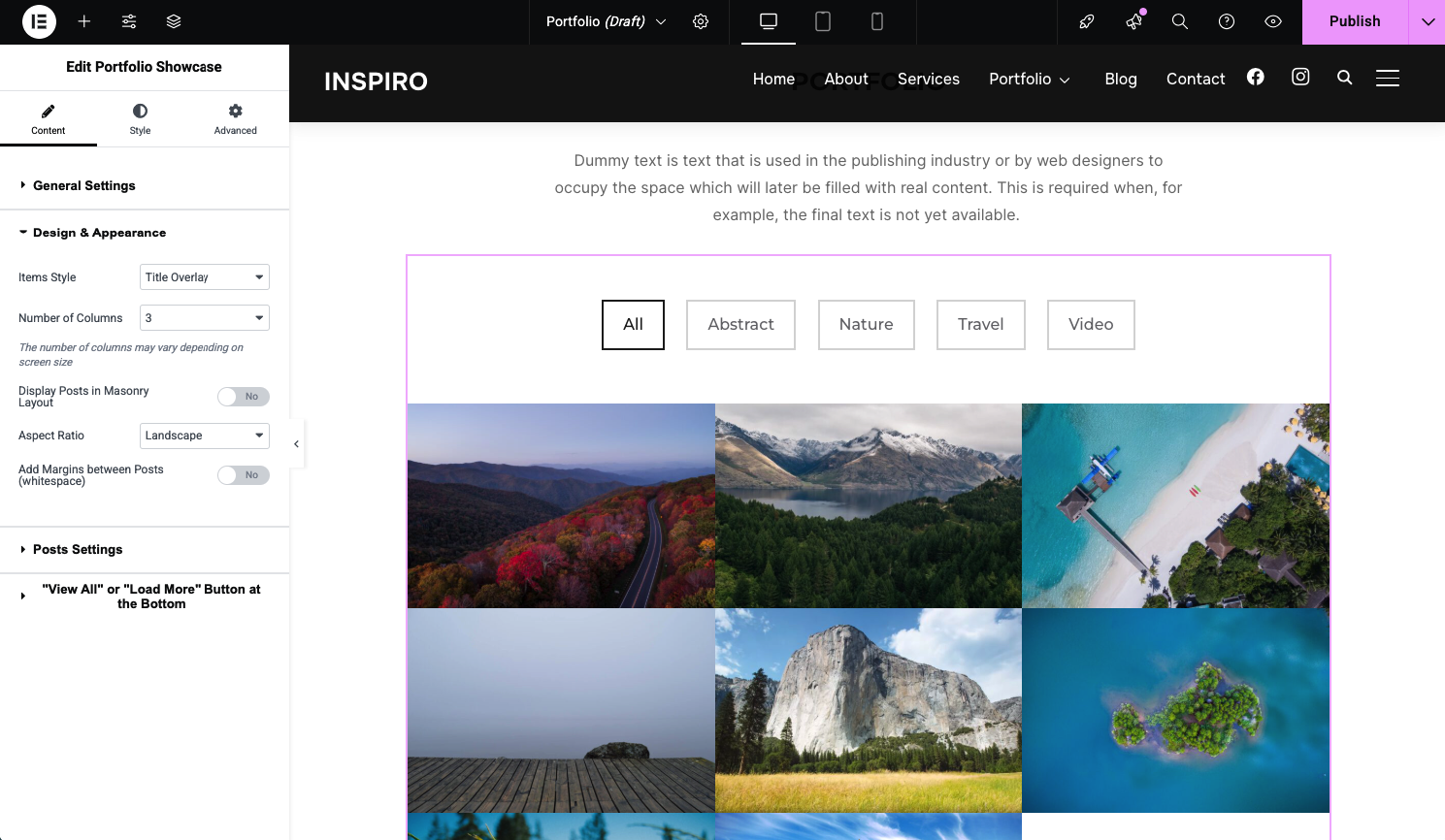Switch to mobile preview mode
This screenshot has height=840, width=1445.
[877, 21]
